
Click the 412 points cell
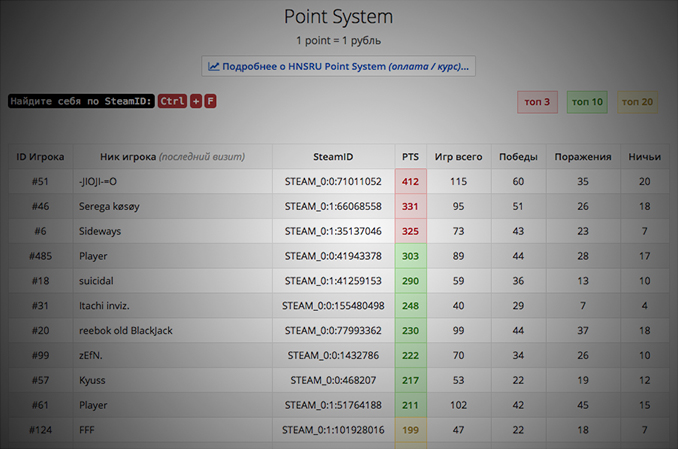(x=410, y=182)
